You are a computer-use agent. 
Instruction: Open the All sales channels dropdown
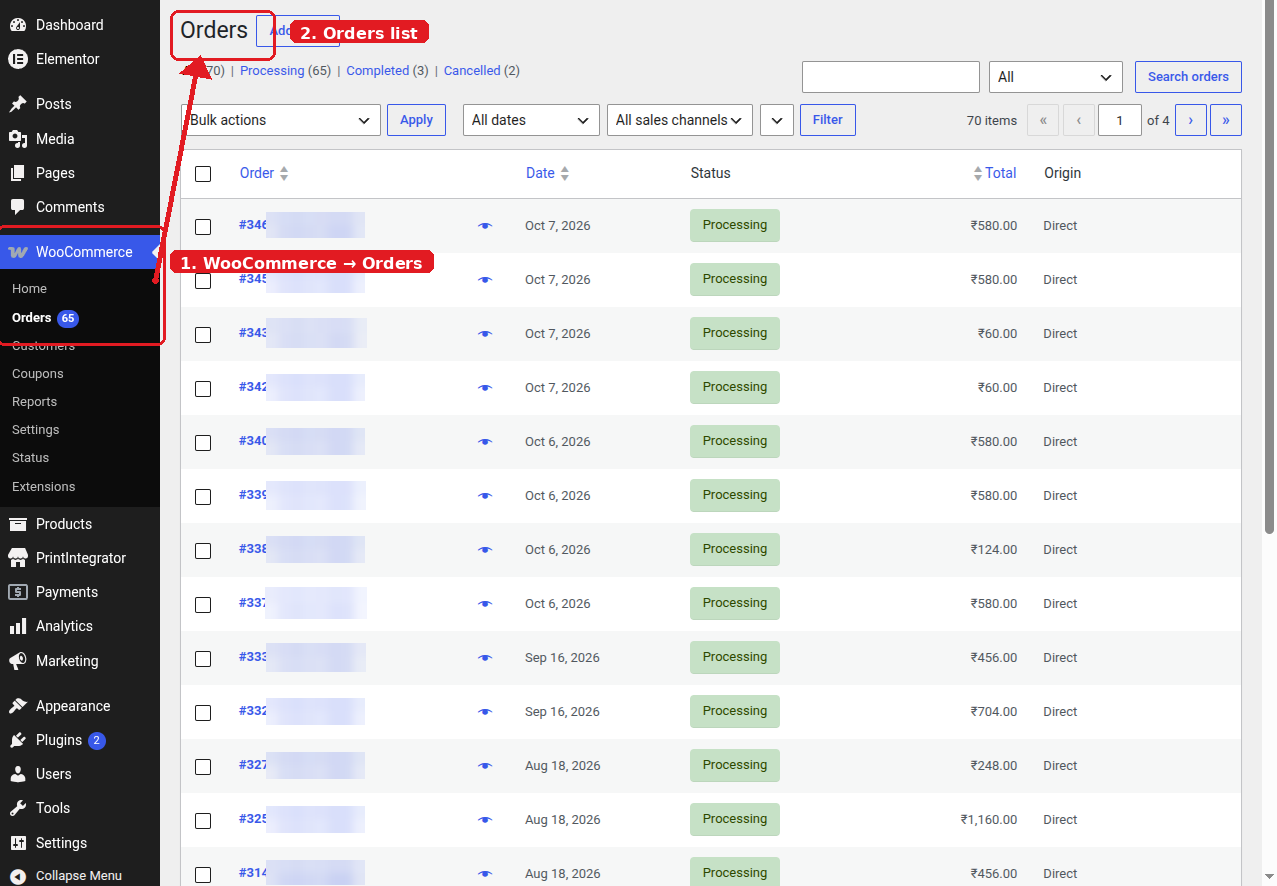click(680, 120)
